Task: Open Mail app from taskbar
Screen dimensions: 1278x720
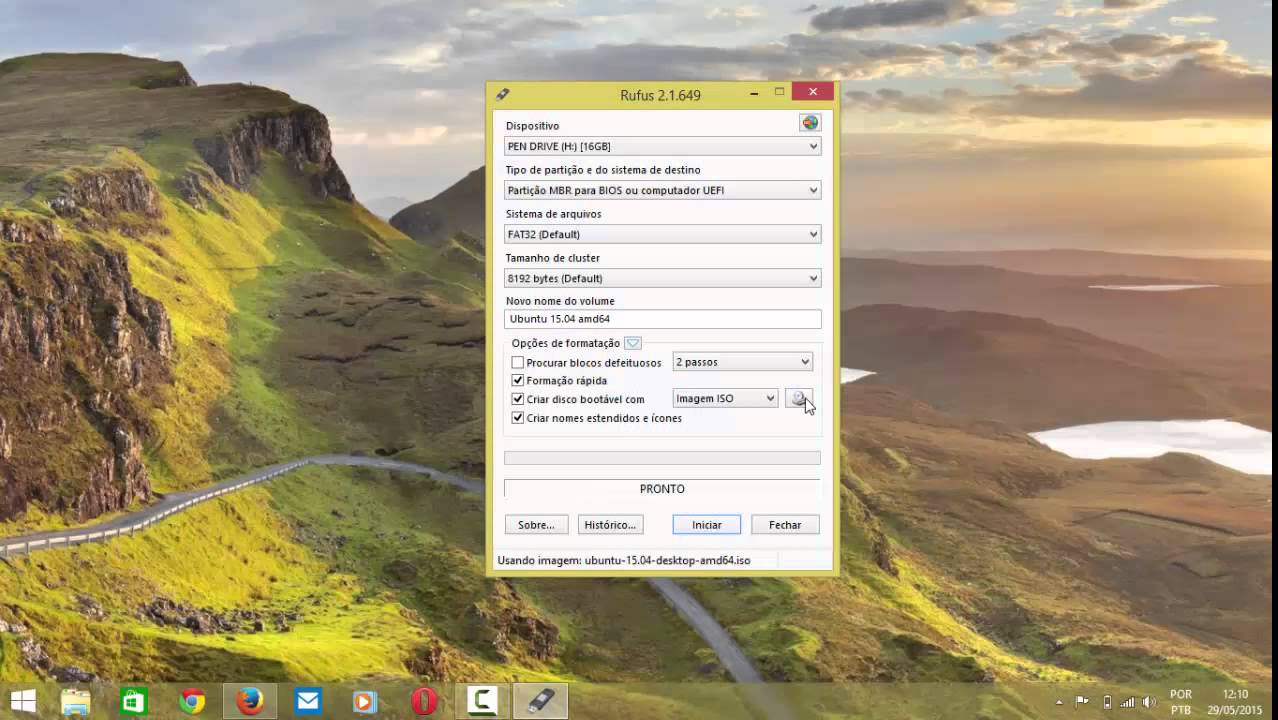Action: tap(308, 701)
